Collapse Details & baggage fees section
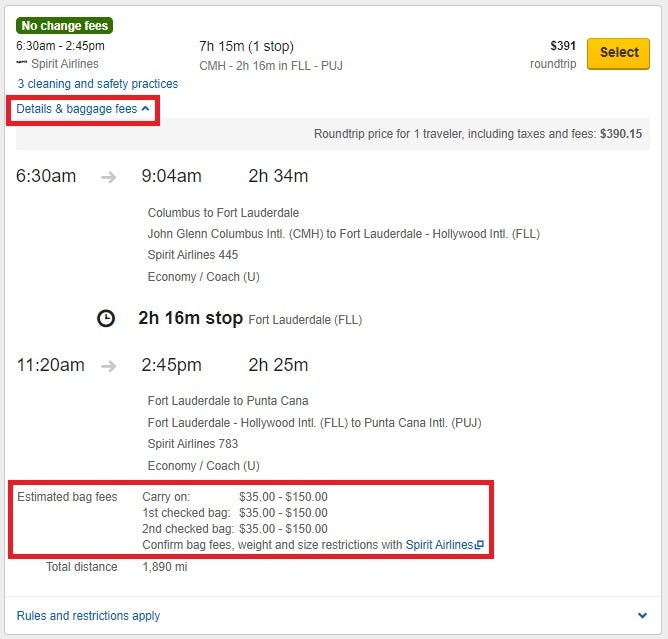668x639 pixels. (x=83, y=109)
